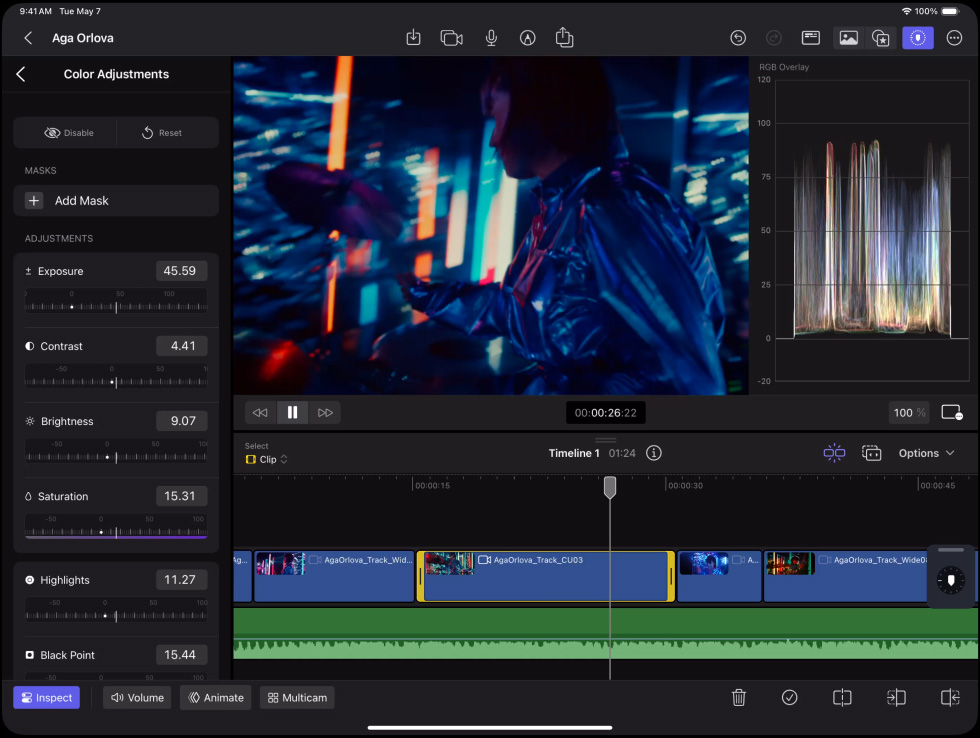Reset the color adjustments
The width and height of the screenshot is (980, 738).
(x=162, y=133)
